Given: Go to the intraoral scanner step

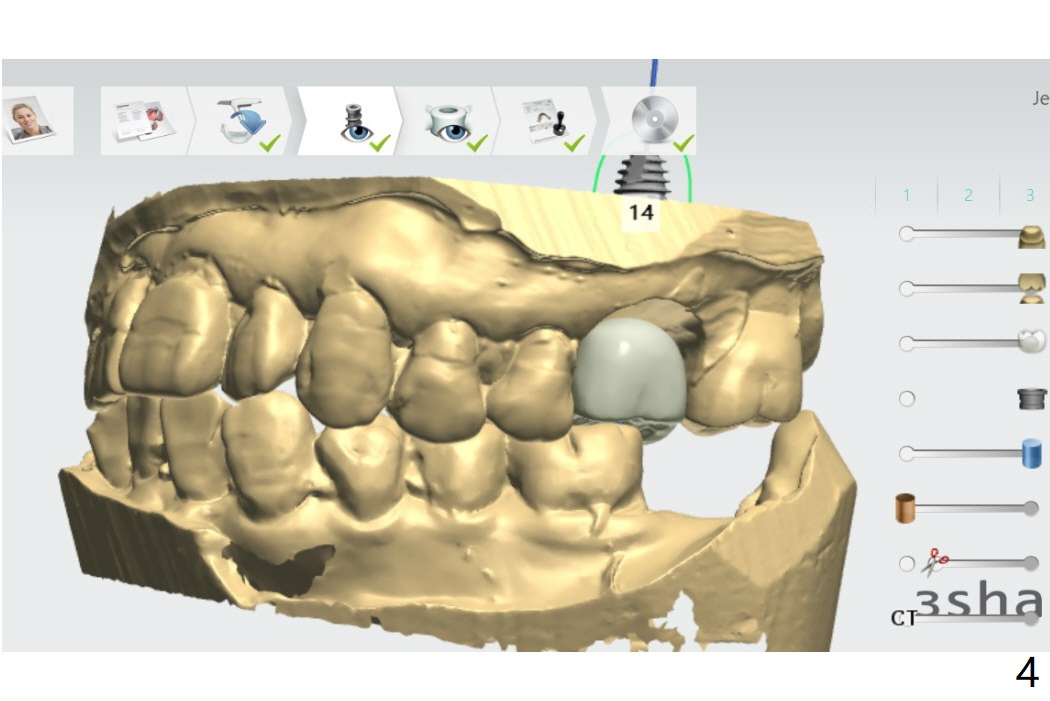Looking at the screenshot, I should pyautogui.click(x=241, y=121).
